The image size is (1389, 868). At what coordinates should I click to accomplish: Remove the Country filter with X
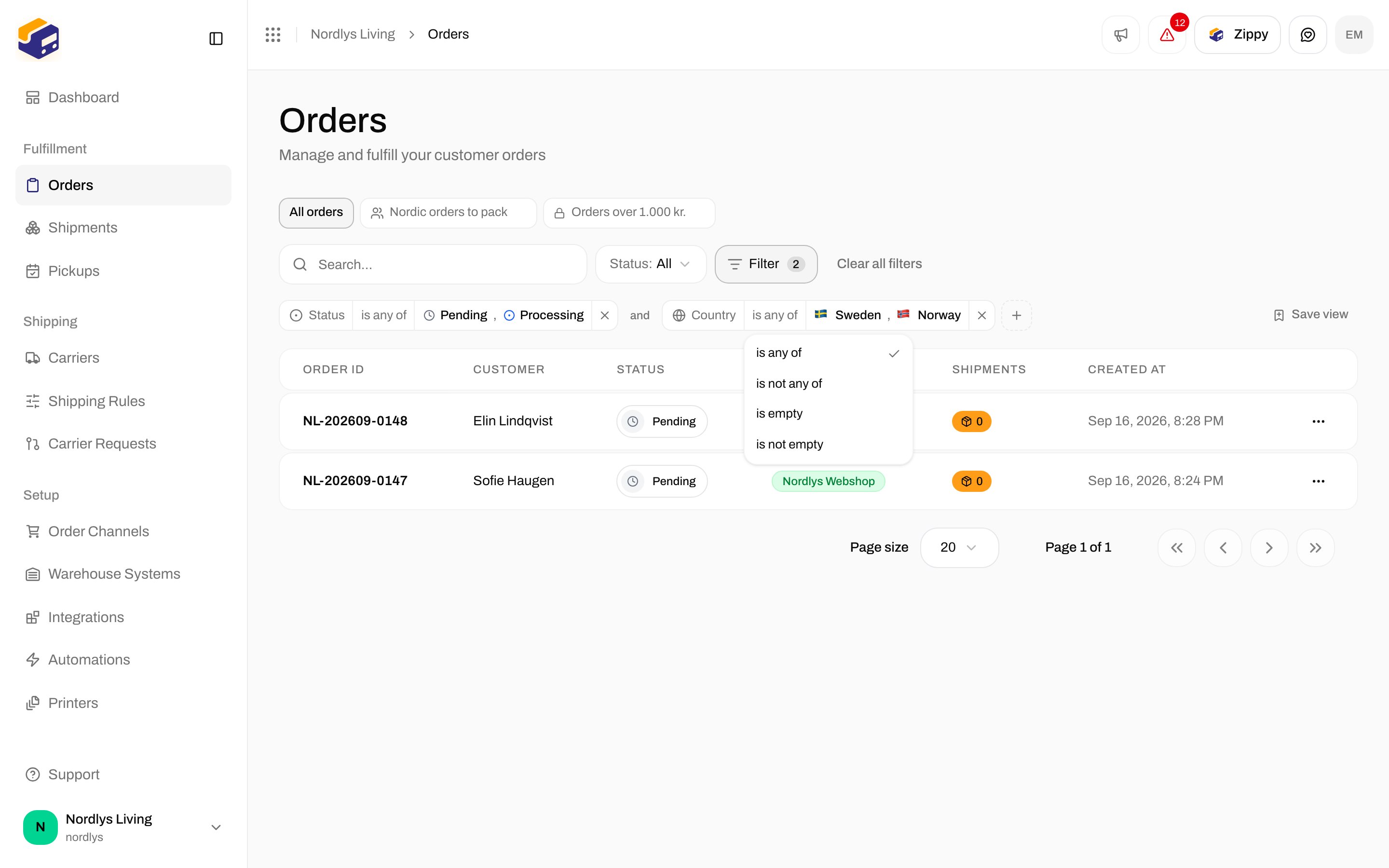click(982, 315)
